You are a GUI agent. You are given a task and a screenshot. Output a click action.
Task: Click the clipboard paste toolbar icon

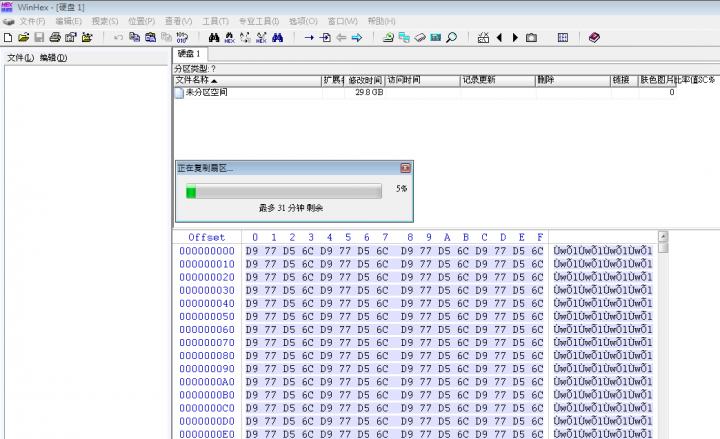coord(150,38)
